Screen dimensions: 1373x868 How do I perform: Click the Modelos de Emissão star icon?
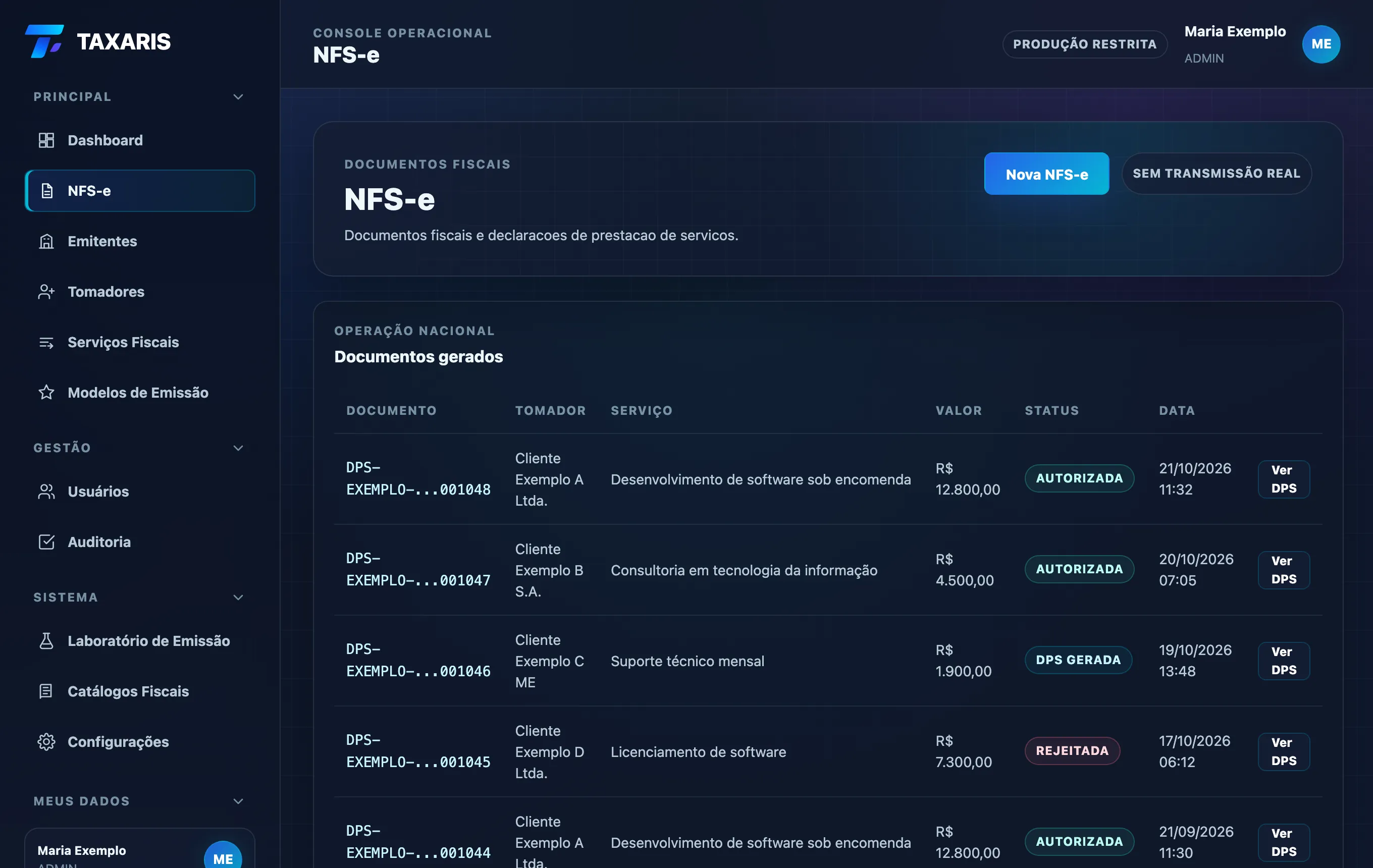pyautogui.click(x=46, y=393)
